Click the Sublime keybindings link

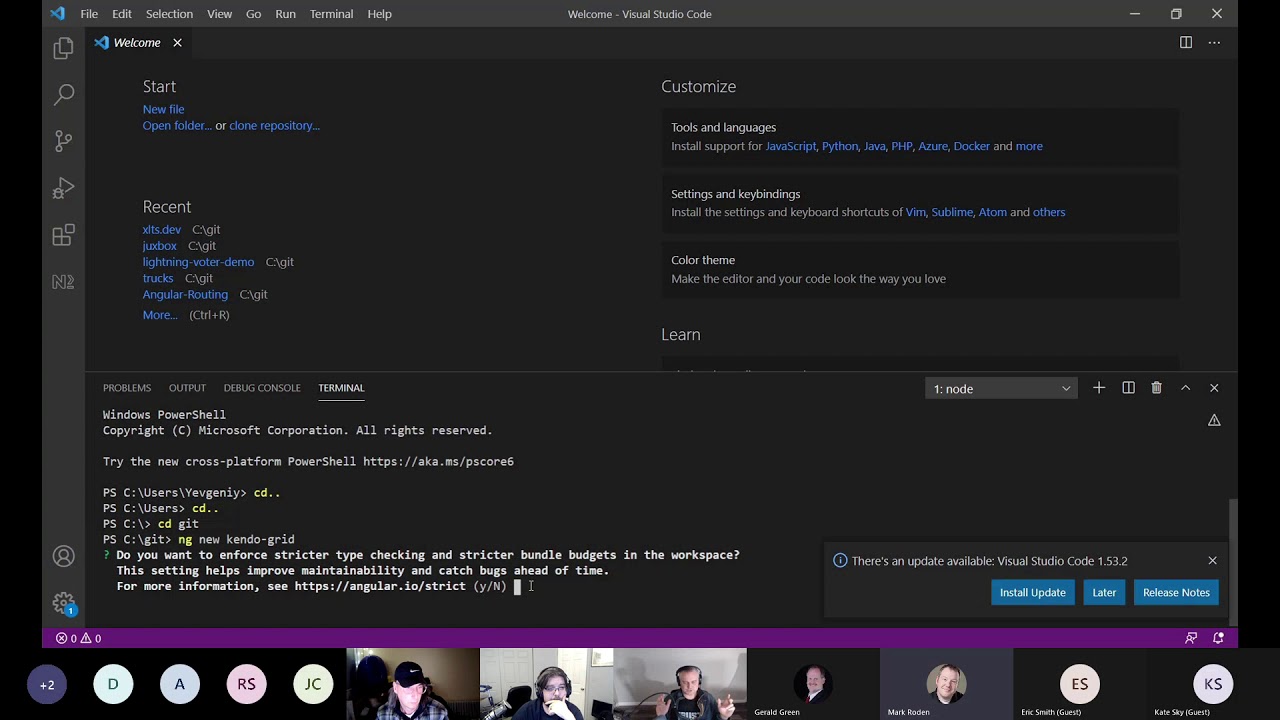click(x=952, y=212)
